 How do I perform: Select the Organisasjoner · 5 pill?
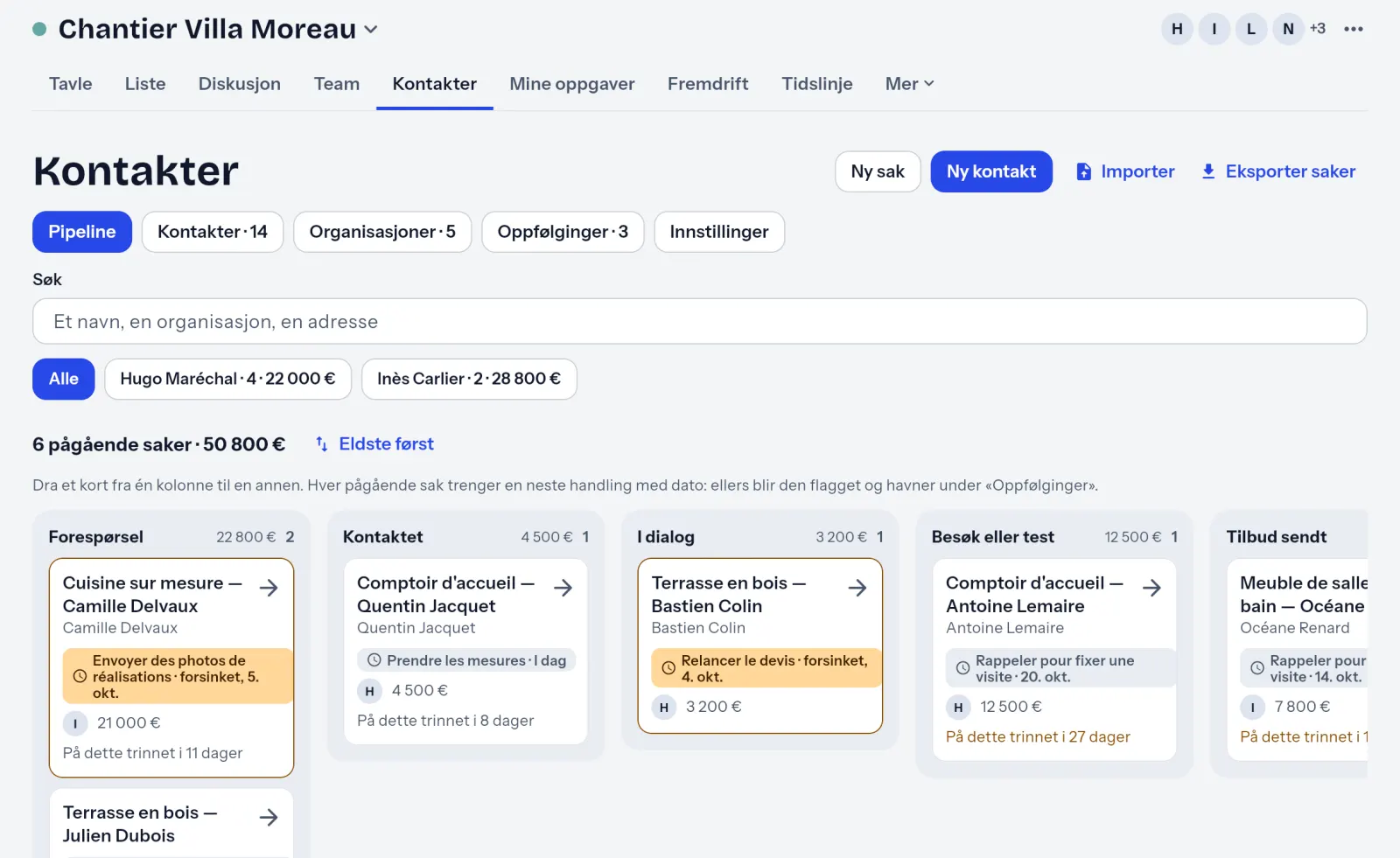pos(382,232)
